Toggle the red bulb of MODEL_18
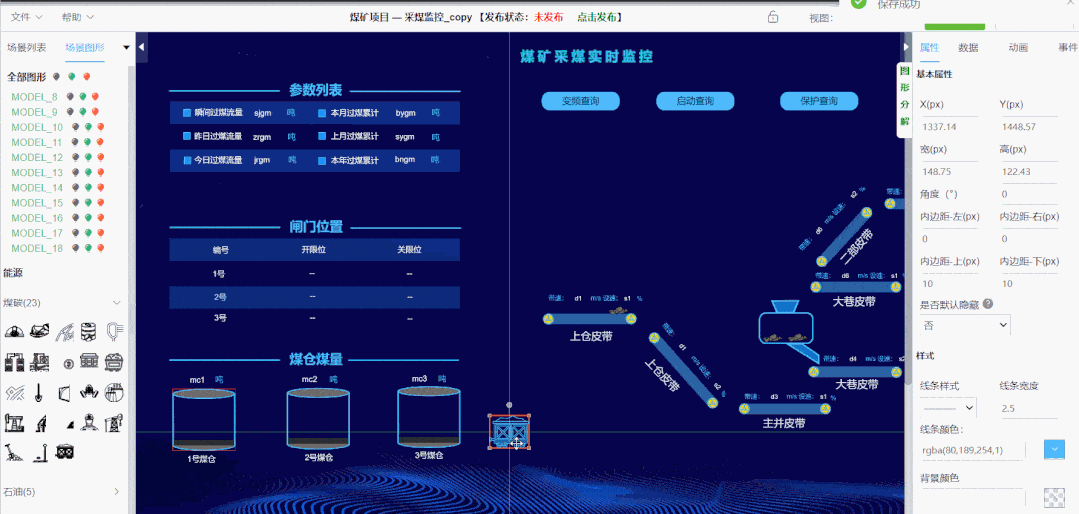 click(x=100, y=248)
